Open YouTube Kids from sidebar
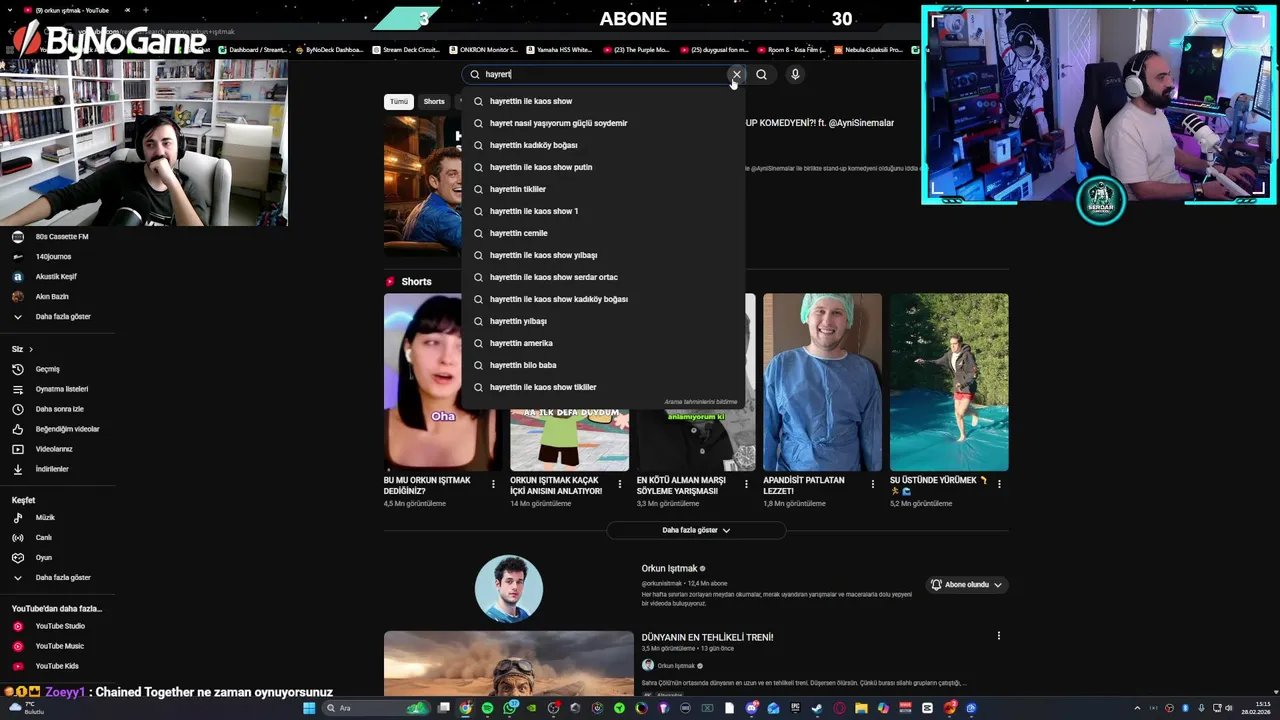This screenshot has height=720, width=1280. [x=58, y=666]
